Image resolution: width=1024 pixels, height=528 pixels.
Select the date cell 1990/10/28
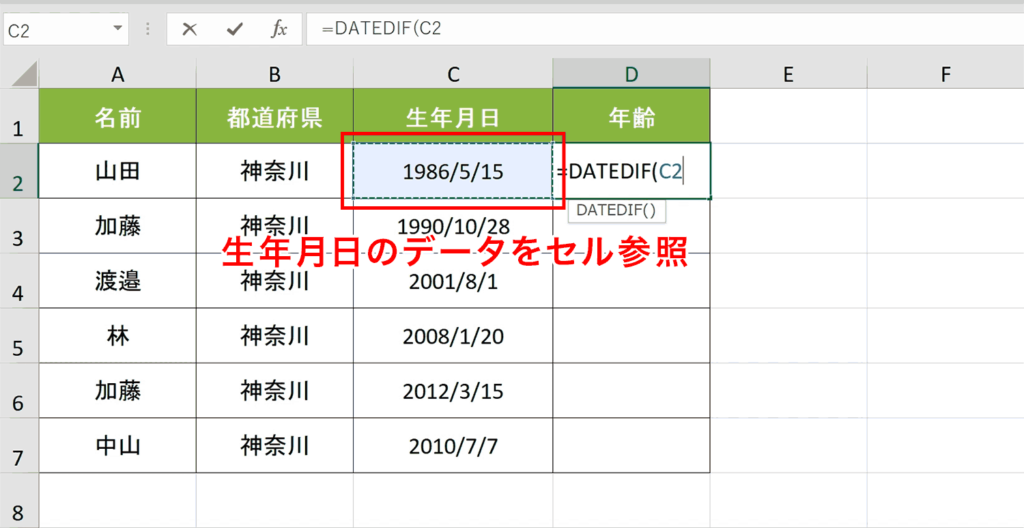(453, 226)
